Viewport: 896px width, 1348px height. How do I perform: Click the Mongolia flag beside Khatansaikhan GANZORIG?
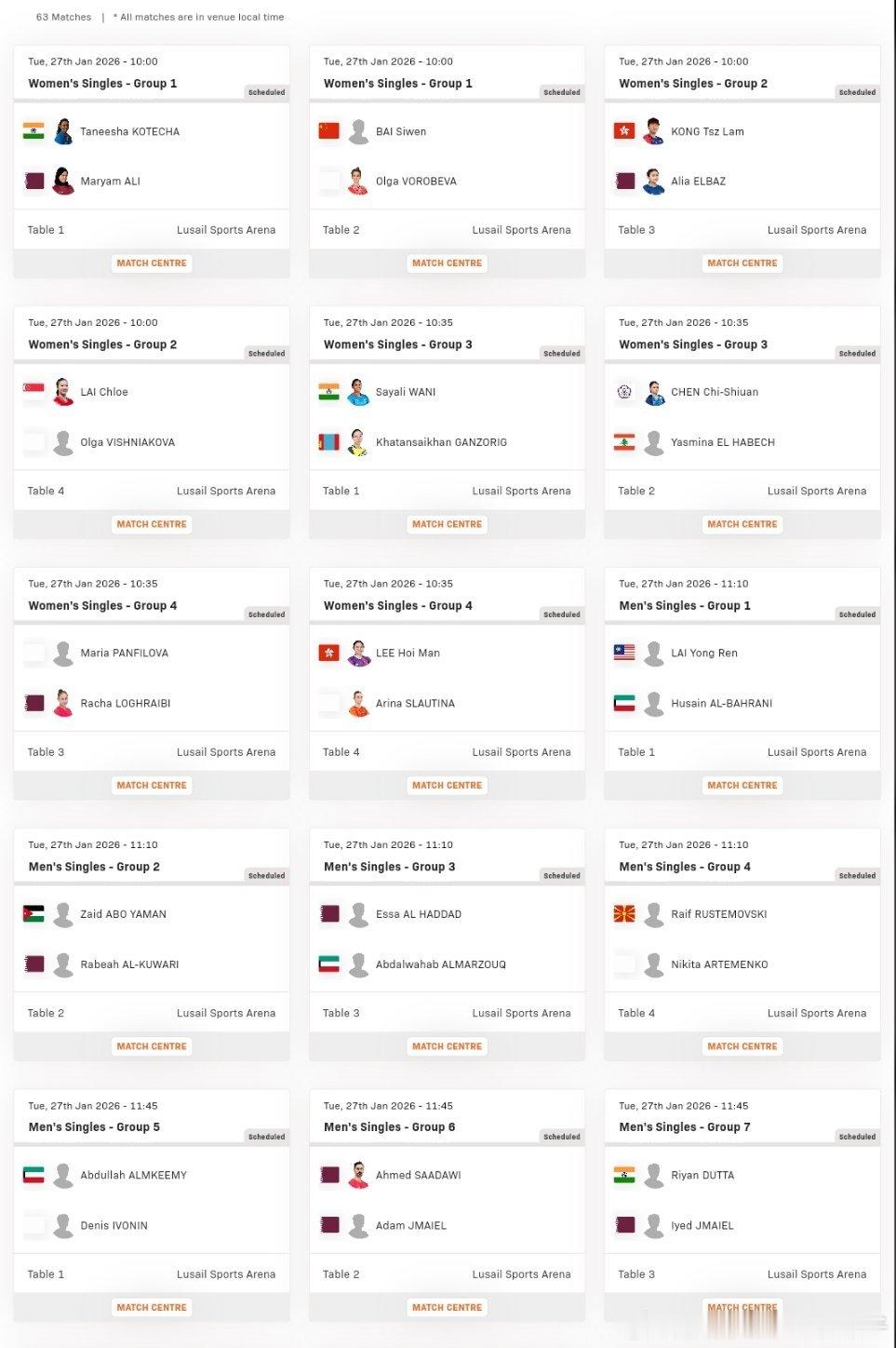tap(328, 442)
